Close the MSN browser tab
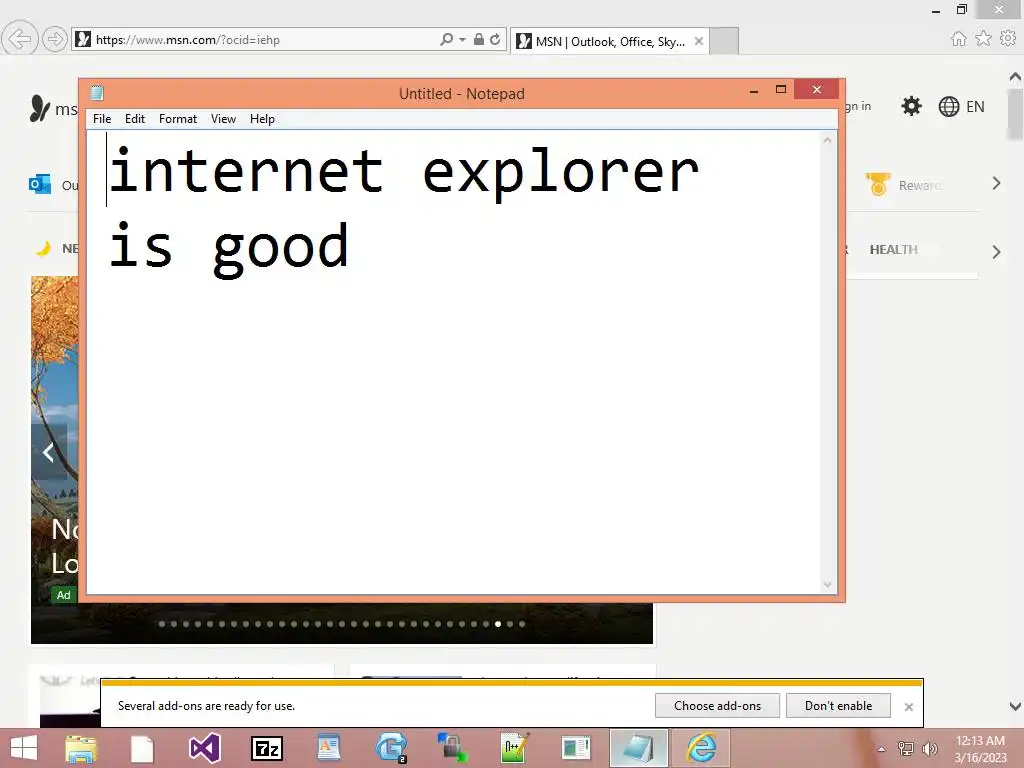The height and width of the screenshot is (768, 1024). click(x=699, y=41)
